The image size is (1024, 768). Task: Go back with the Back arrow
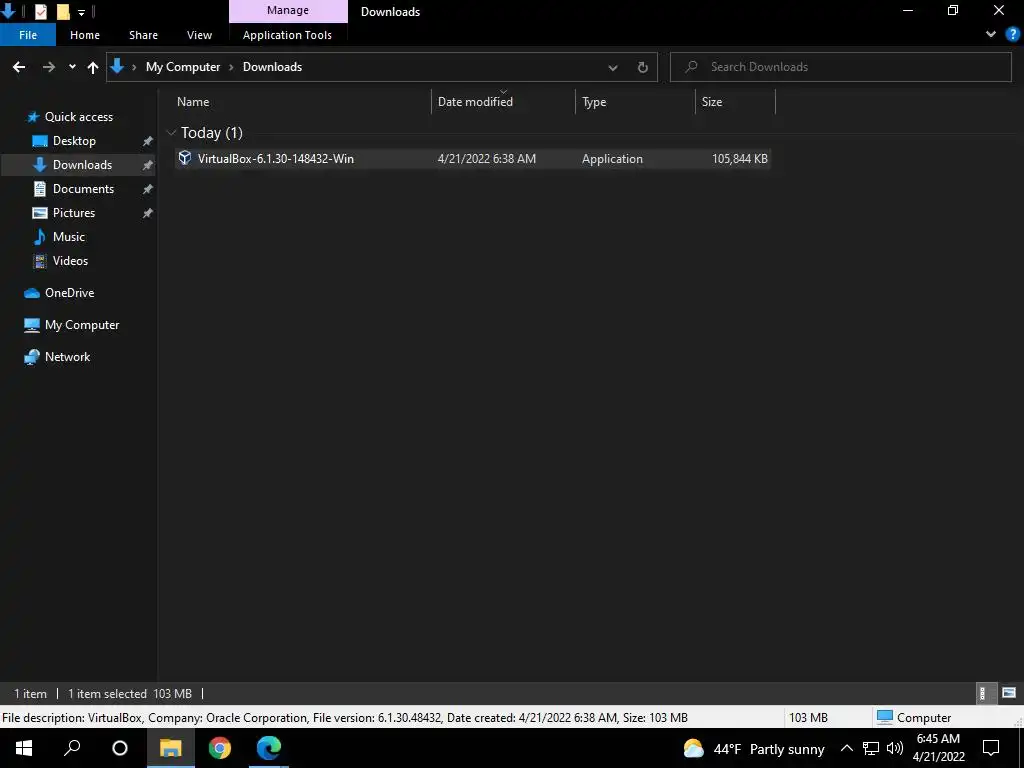pos(19,67)
